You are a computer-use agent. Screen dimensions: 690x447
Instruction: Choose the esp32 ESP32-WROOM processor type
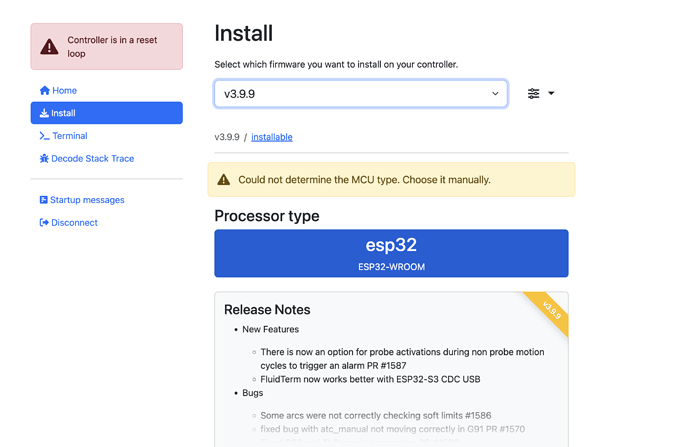pos(391,253)
